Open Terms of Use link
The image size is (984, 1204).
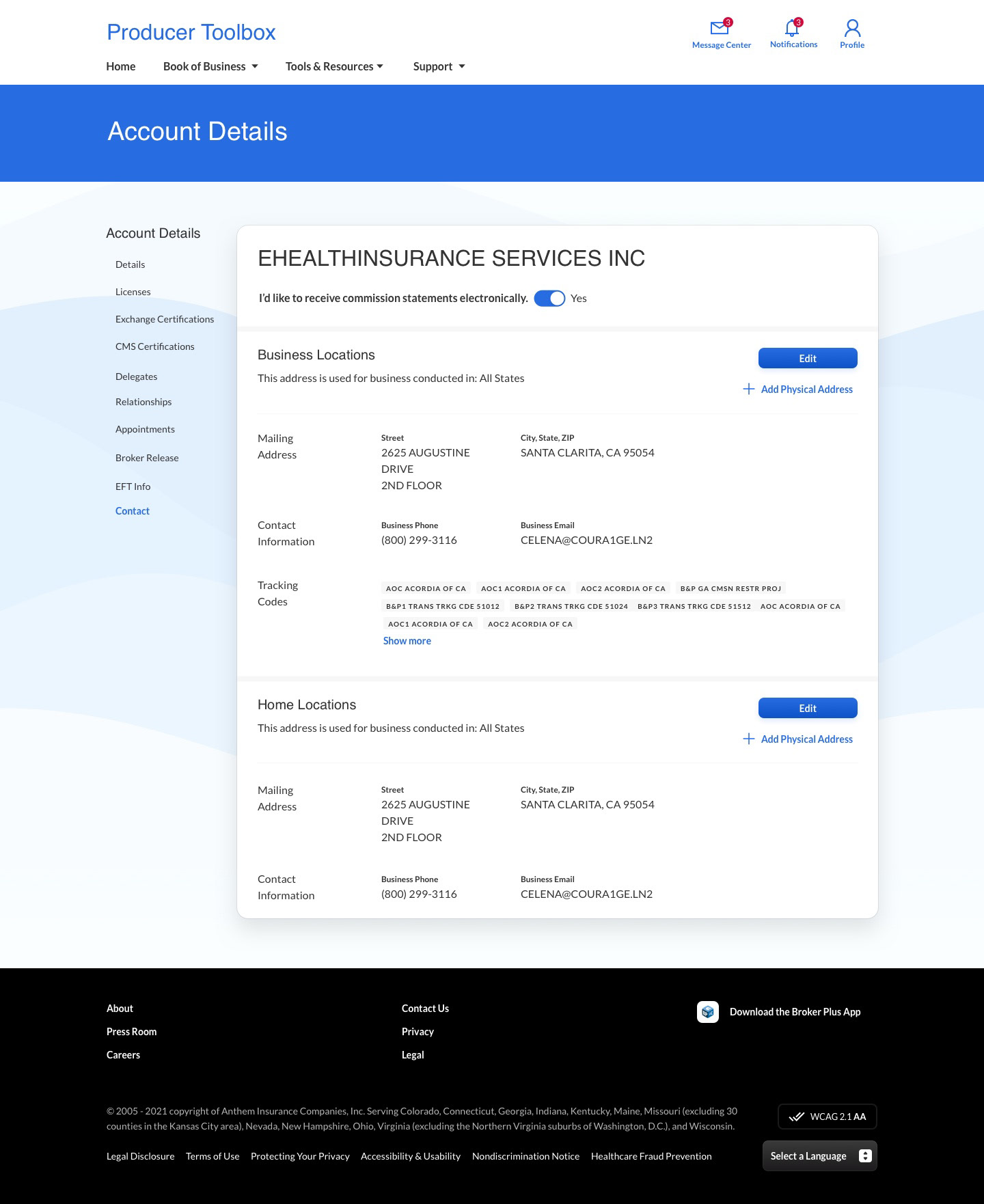click(x=213, y=1156)
